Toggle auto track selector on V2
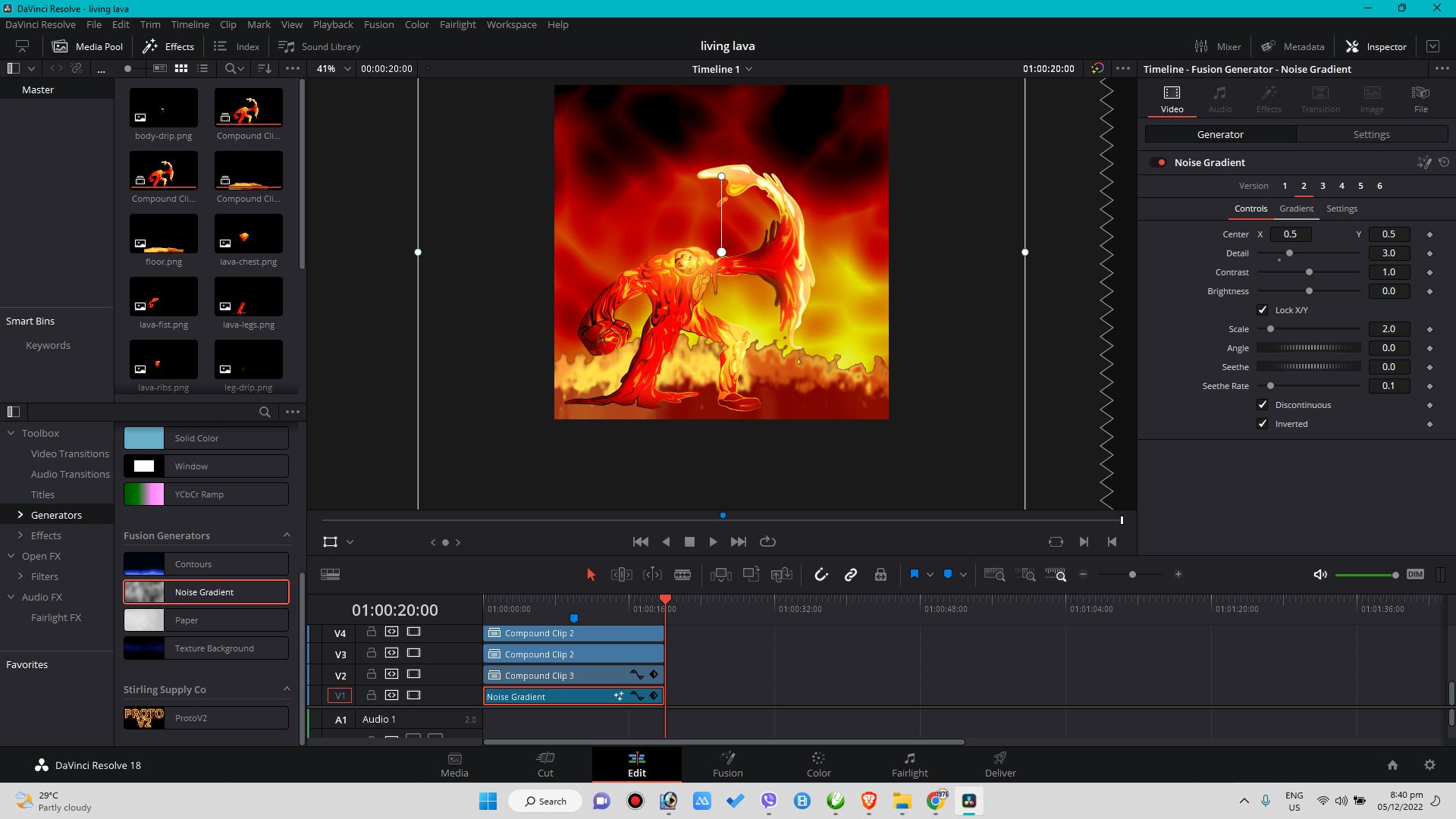Screen dimensions: 1456x819 click(x=391, y=674)
